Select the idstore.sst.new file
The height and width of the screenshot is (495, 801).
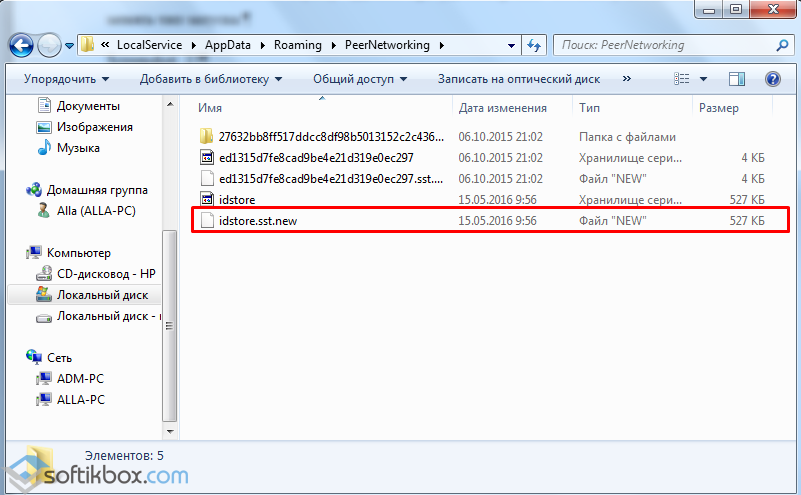point(257,220)
